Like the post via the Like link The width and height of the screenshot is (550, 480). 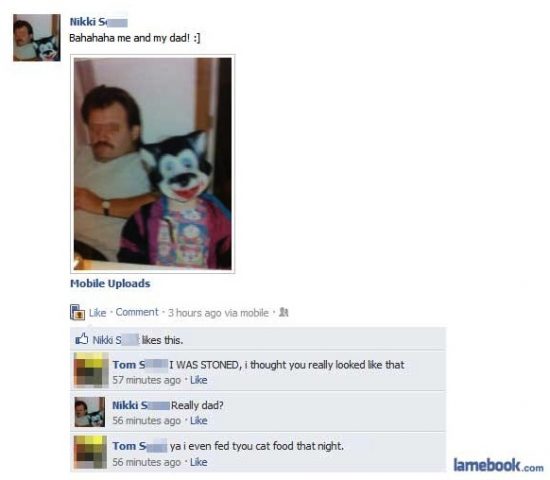pos(97,313)
